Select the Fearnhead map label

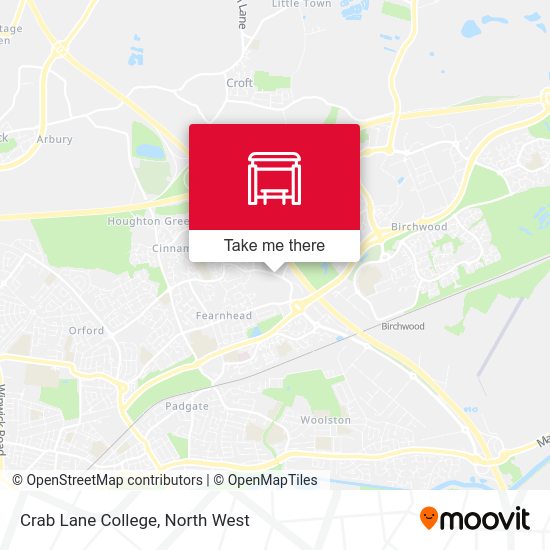(x=224, y=316)
